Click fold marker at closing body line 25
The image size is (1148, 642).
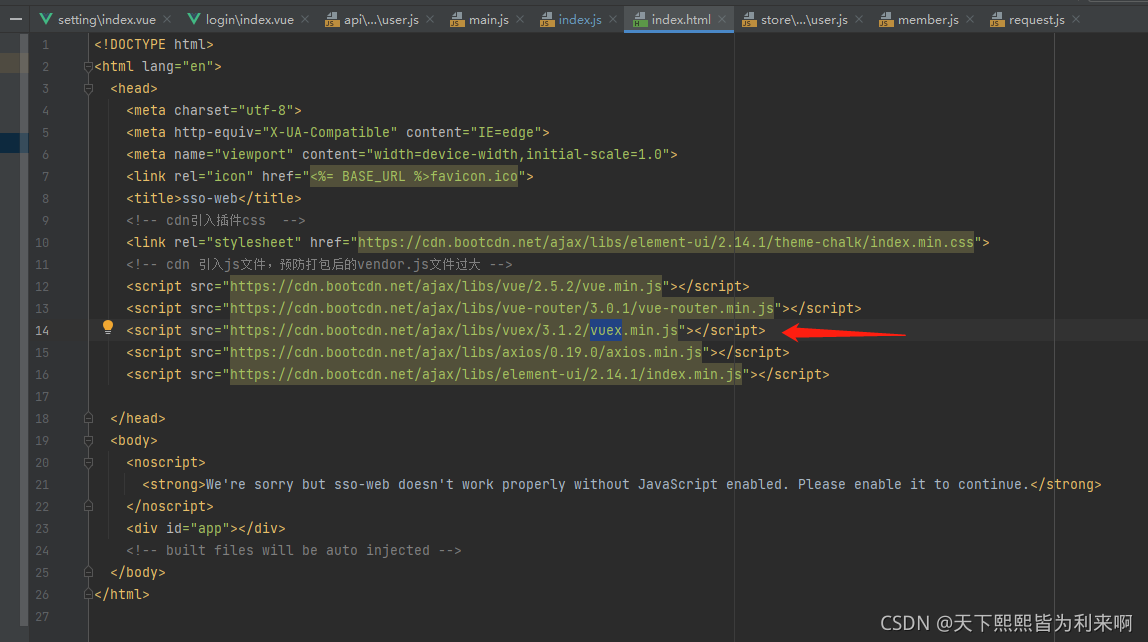coord(88,572)
